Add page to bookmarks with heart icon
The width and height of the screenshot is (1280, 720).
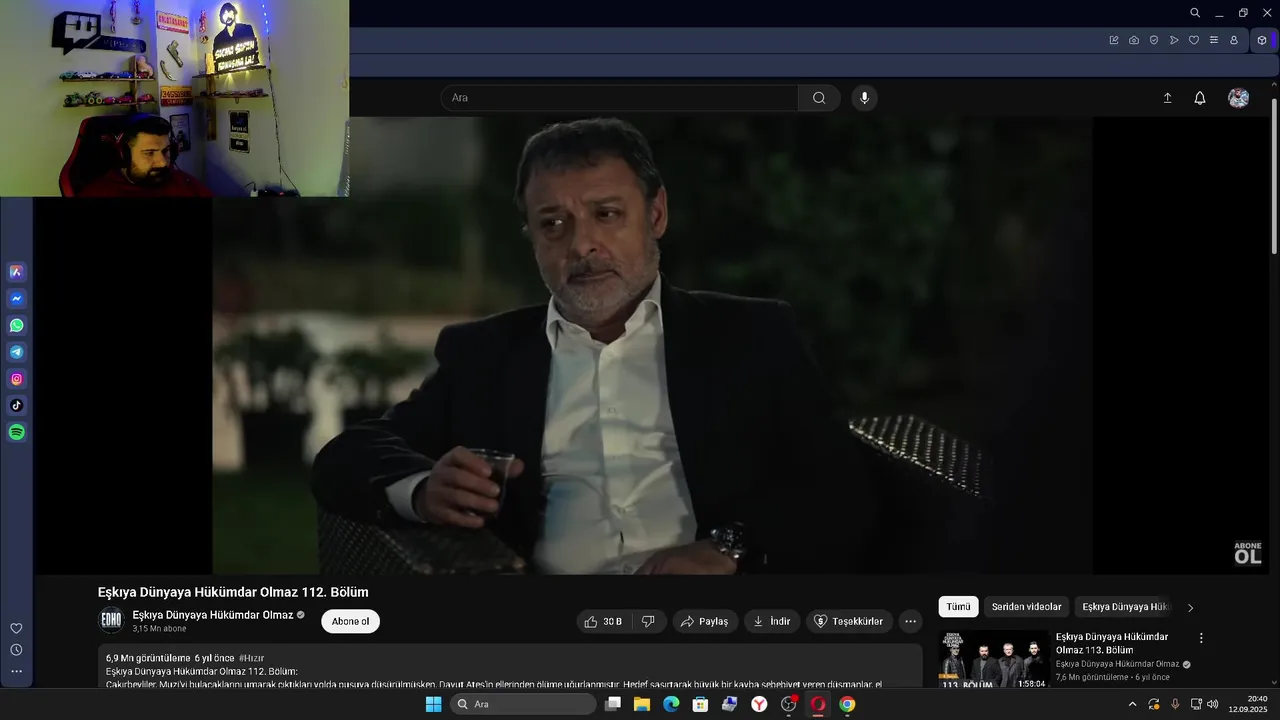[1194, 40]
